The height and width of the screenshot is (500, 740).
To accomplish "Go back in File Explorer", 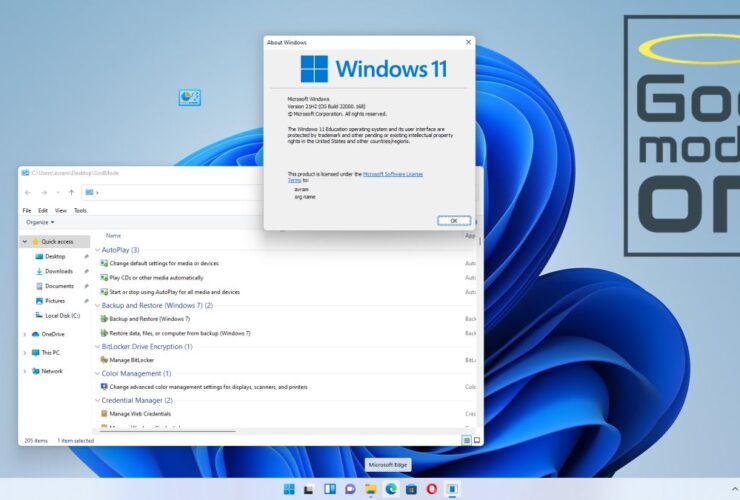I will point(28,192).
